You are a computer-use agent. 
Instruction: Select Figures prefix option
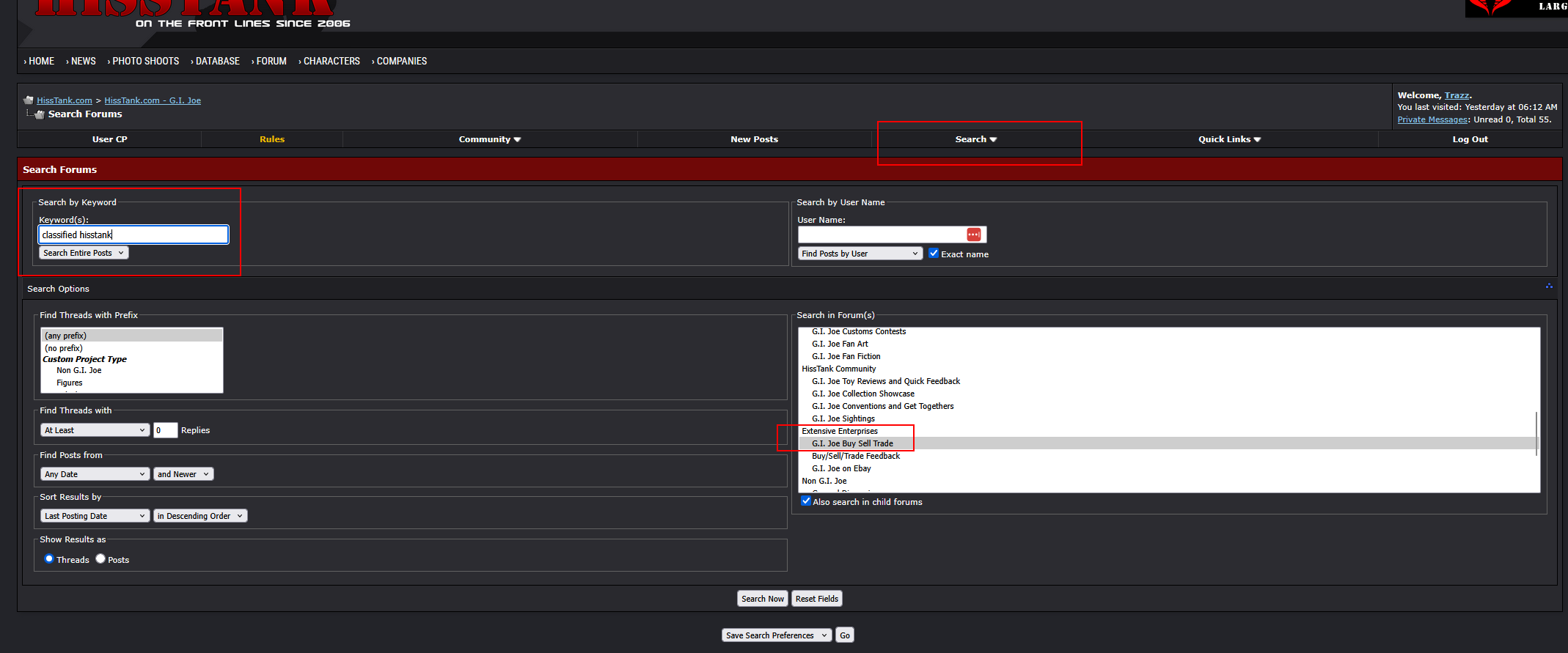pyautogui.click(x=70, y=383)
